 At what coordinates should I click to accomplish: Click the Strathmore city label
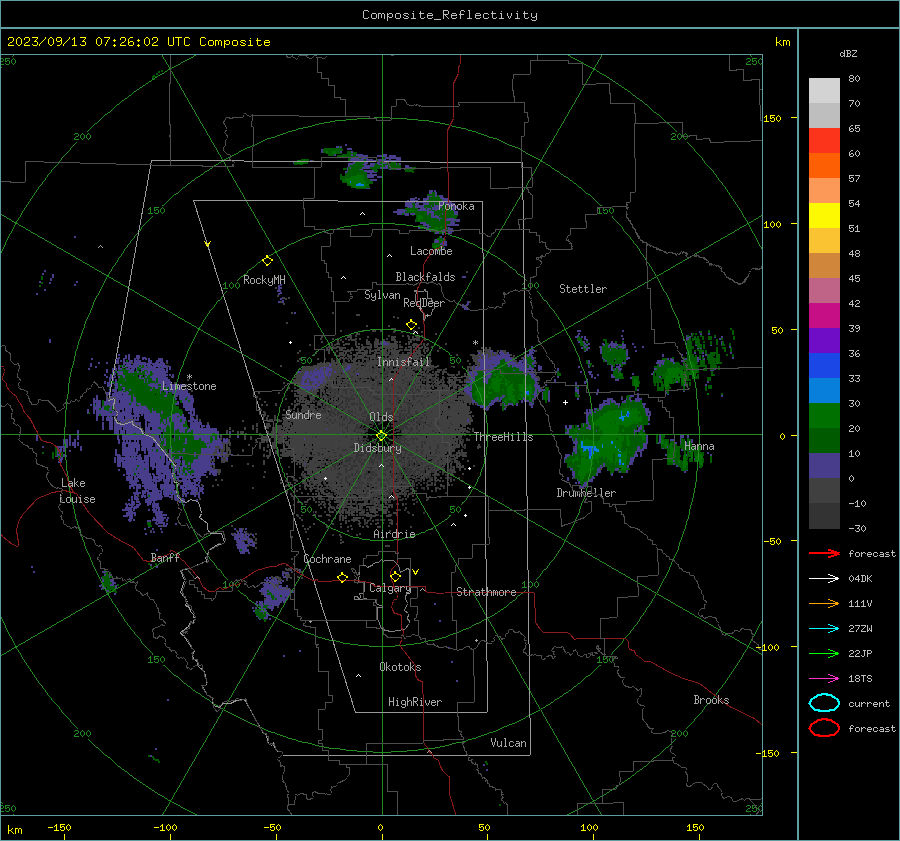(487, 592)
